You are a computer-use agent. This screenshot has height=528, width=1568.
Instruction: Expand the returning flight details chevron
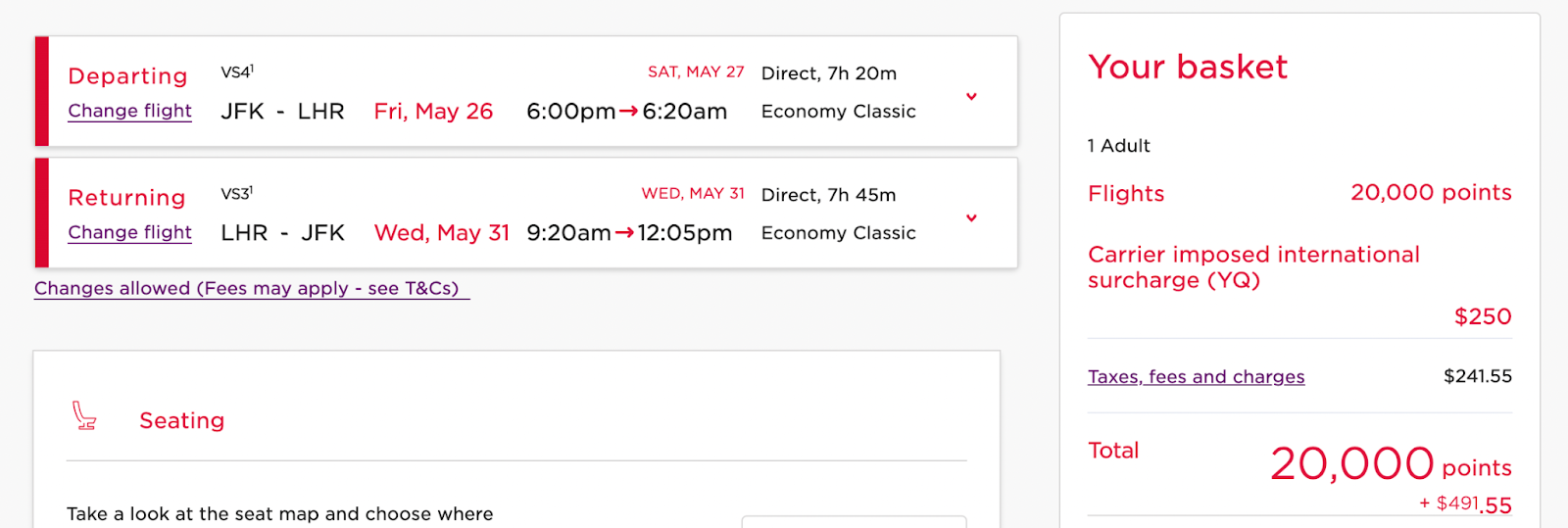coord(971,218)
